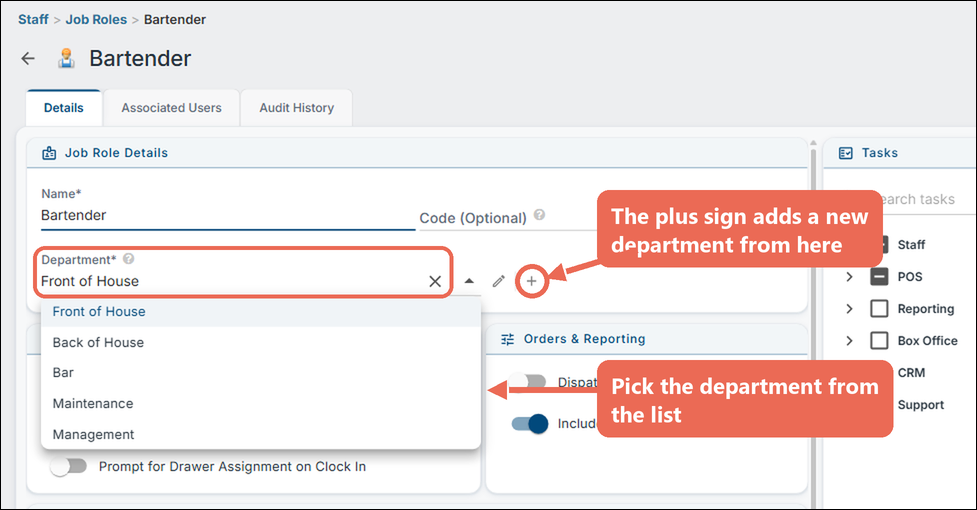Add a new department with plus icon
This screenshot has width=977, height=510.
pos(531,281)
